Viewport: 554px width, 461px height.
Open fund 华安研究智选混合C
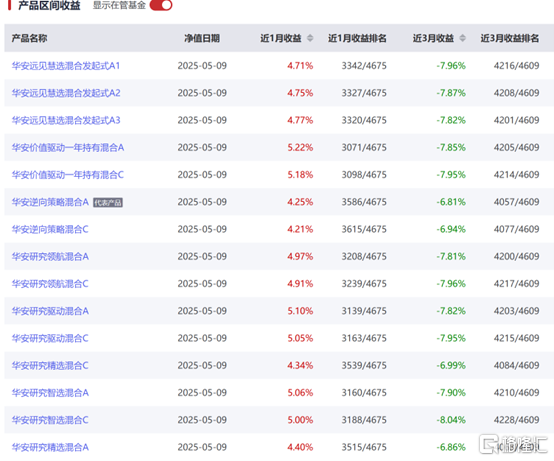tap(50, 420)
